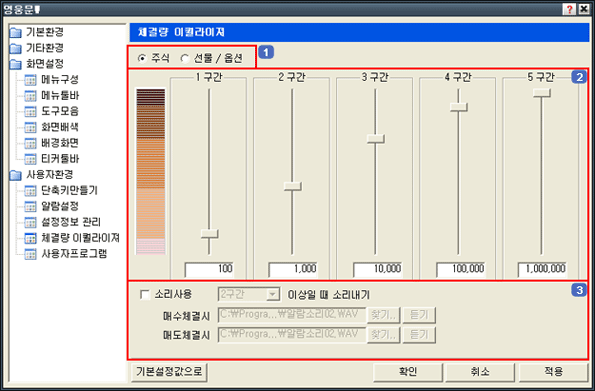Screen dimensions: 595x391
Task: Open 체결량 이퀄라이저 in the tree
Action: 80,238
